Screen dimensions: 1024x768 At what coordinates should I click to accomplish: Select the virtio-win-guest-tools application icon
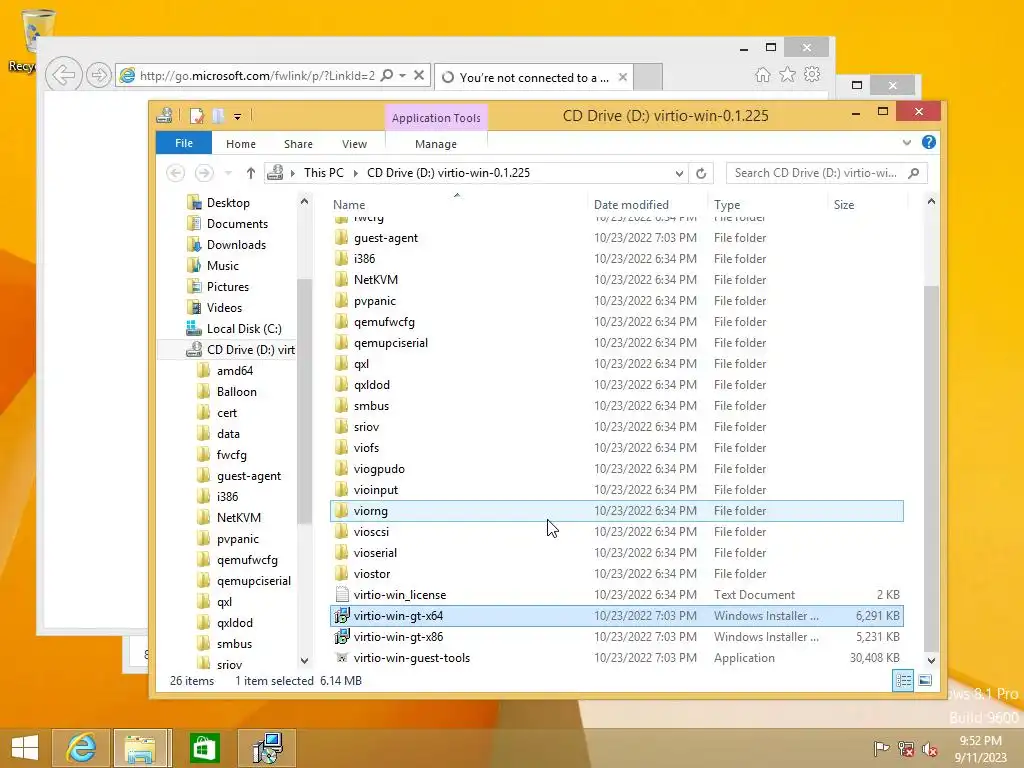[x=341, y=658]
